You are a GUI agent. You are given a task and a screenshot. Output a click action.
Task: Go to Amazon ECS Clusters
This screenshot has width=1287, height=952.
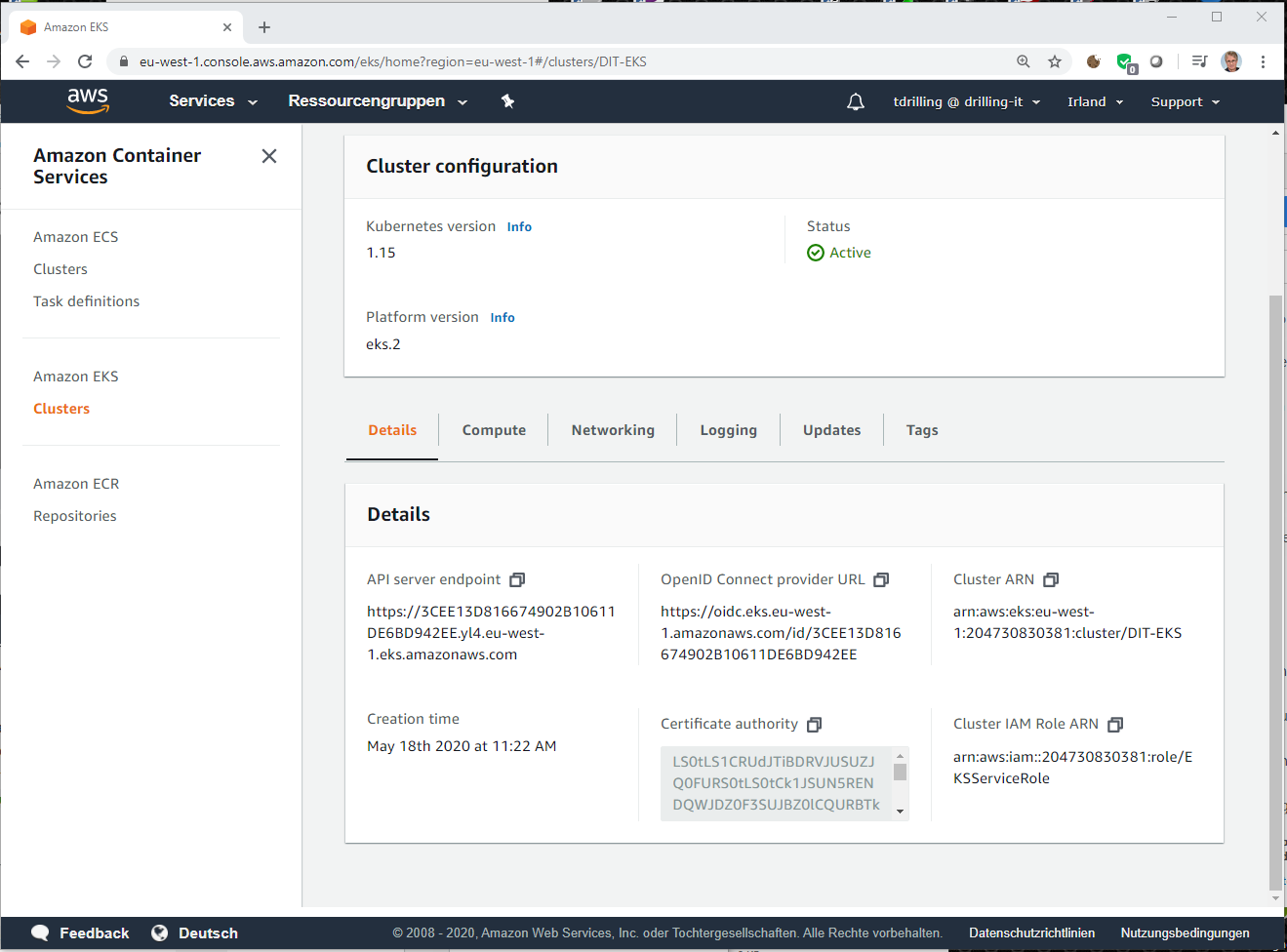[60, 269]
